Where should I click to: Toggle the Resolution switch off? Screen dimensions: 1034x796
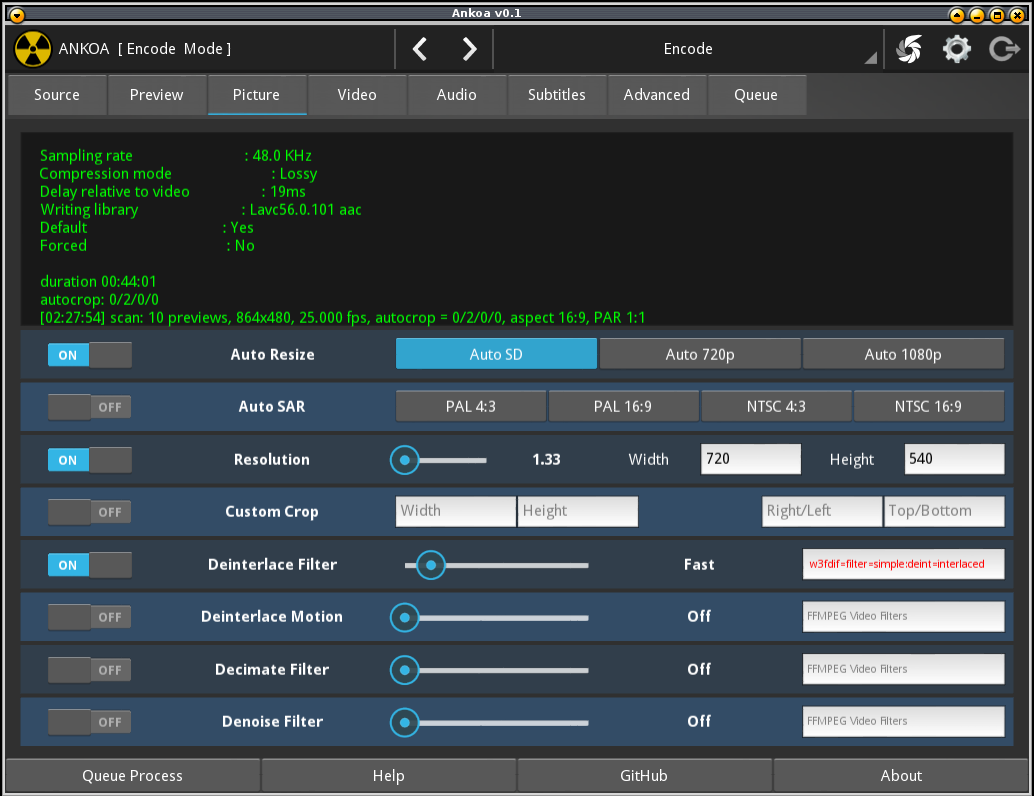(90, 460)
